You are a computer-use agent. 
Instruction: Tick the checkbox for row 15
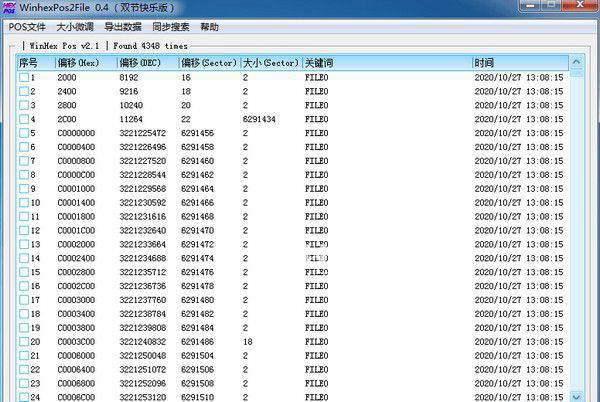point(24,272)
